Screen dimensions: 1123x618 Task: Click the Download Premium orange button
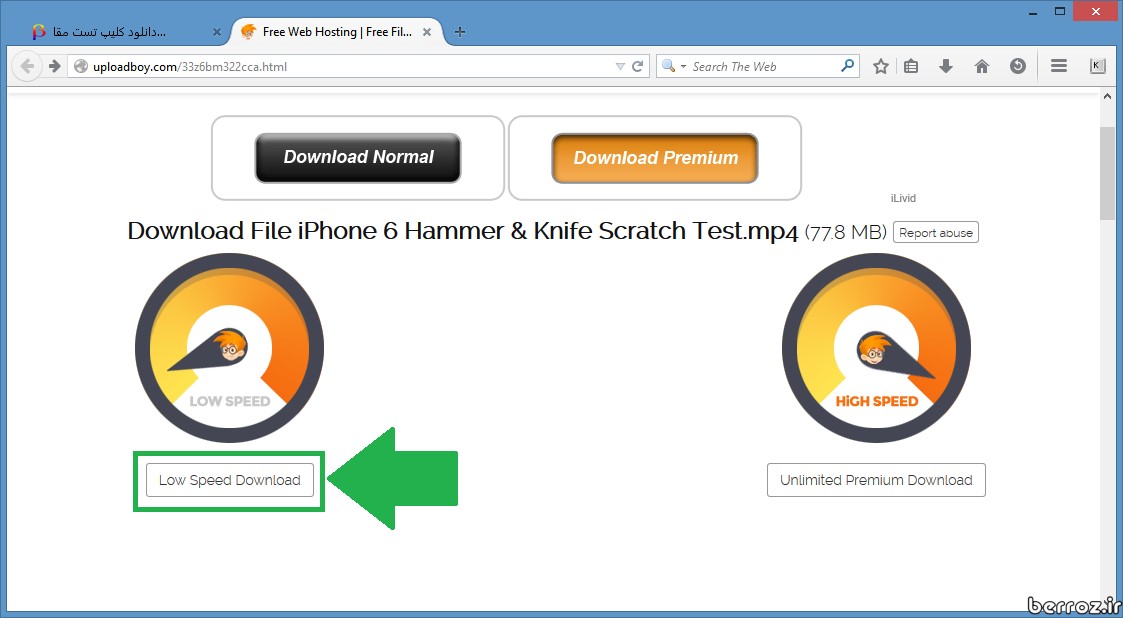pos(655,158)
